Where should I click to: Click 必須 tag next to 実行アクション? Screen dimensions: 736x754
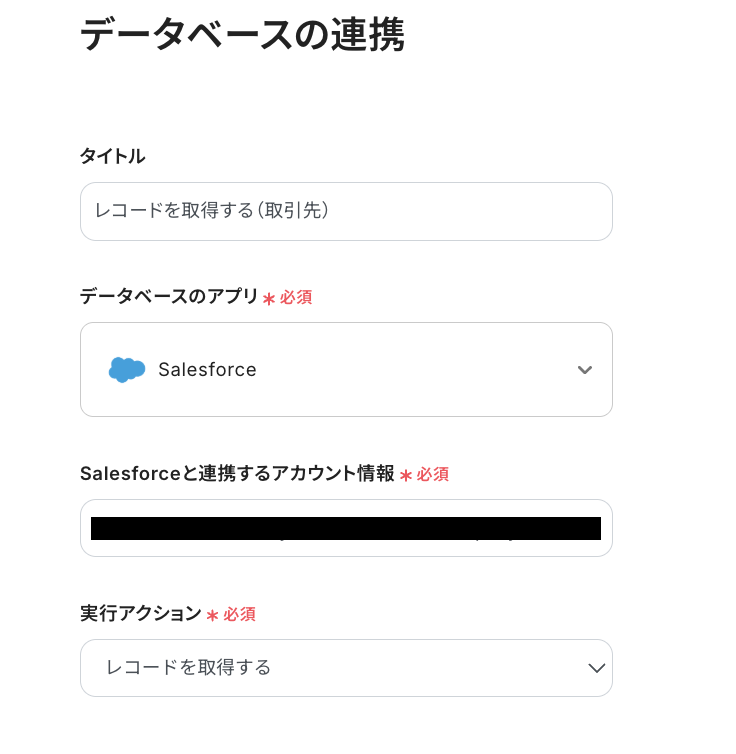click(240, 615)
